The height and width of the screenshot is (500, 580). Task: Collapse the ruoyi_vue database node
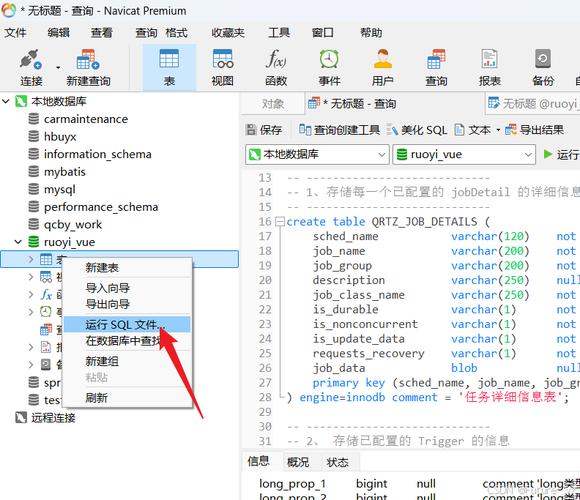(x=18, y=242)
